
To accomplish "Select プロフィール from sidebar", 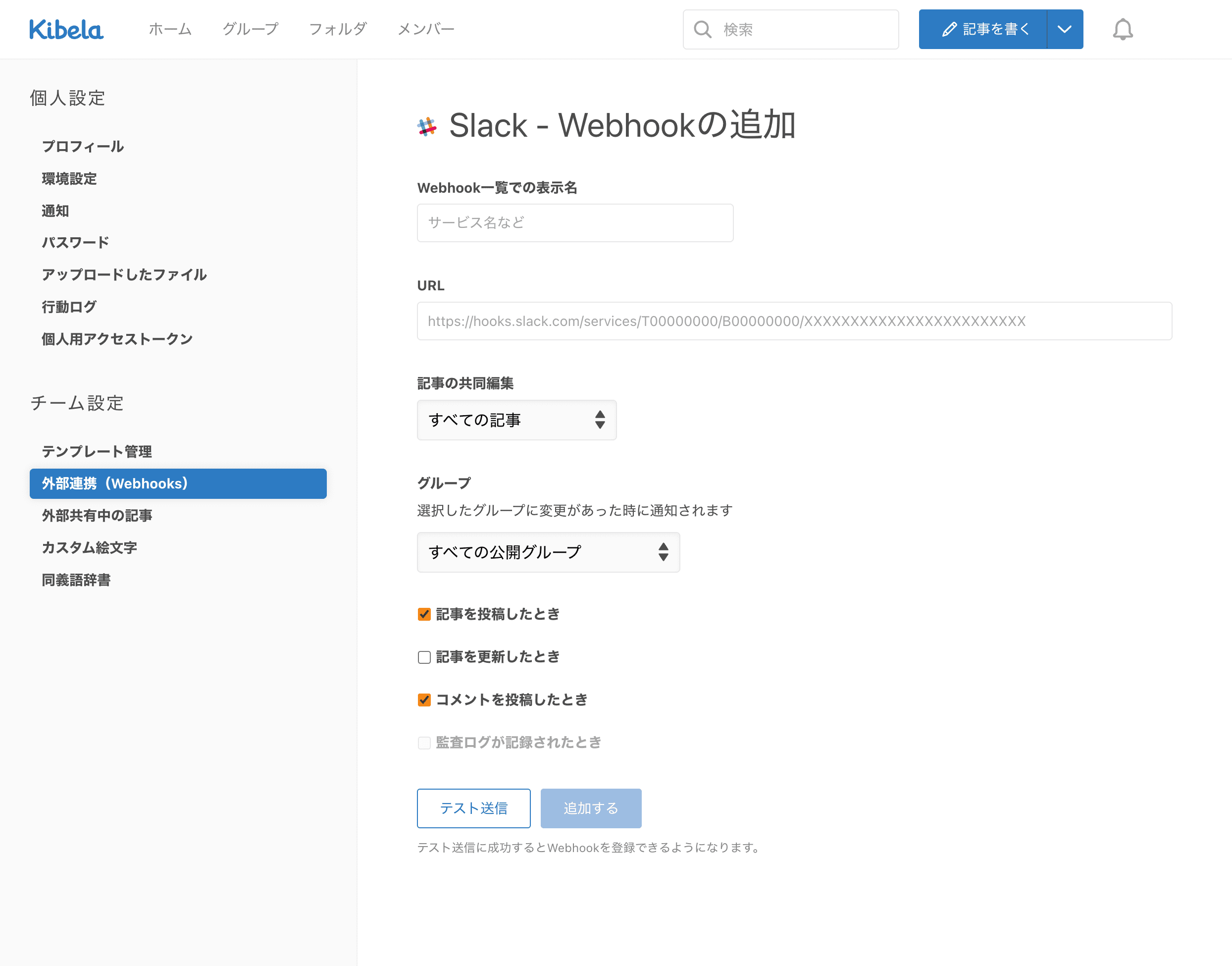I will click(82, 146).
